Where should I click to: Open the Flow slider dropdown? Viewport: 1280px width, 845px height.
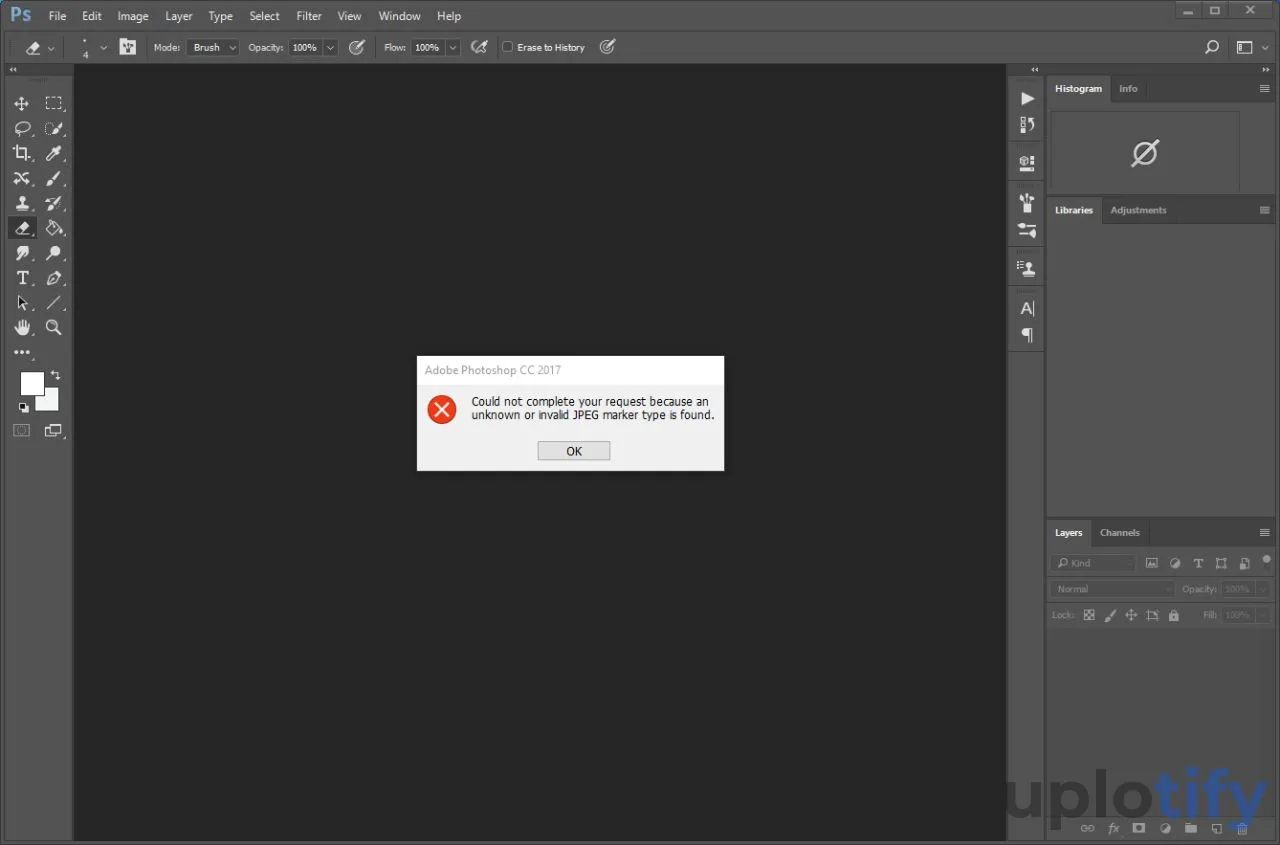(x=453, y=47)
